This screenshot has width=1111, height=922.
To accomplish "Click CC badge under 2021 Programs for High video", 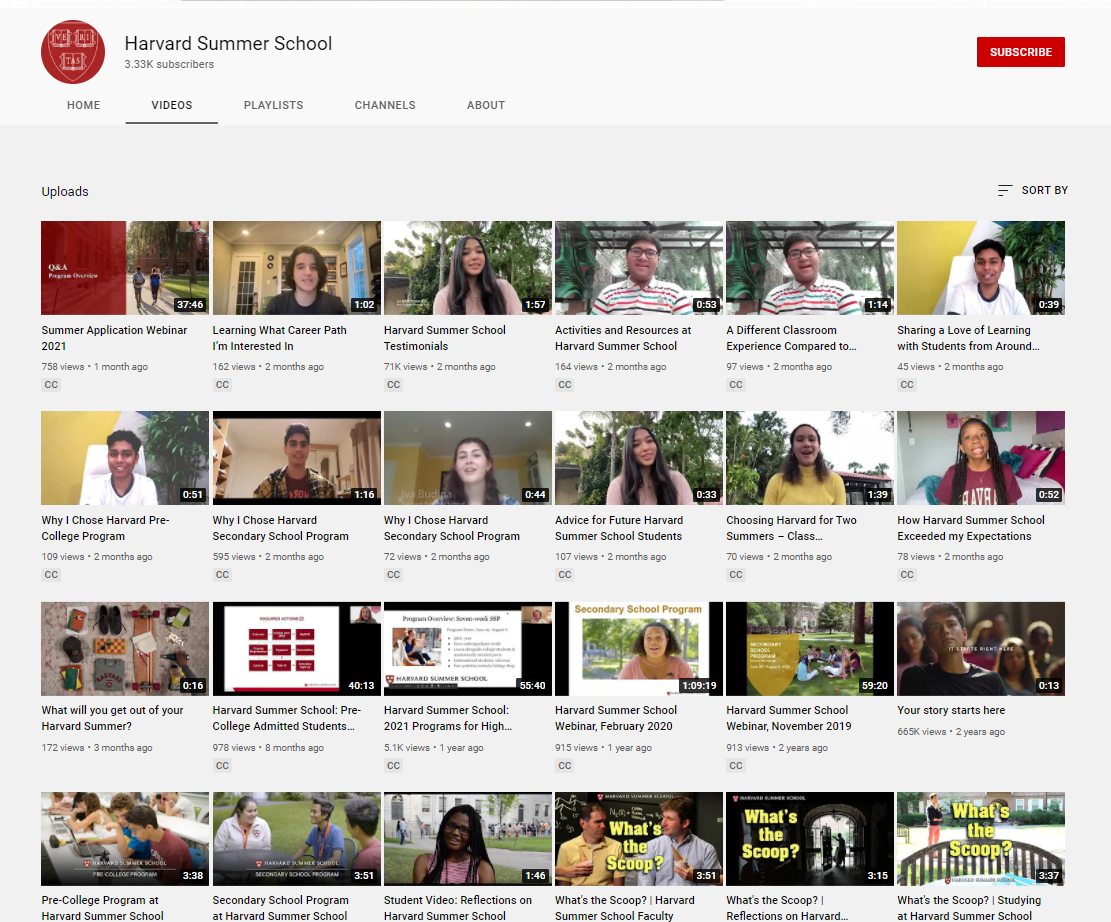I will click(393, 765).
